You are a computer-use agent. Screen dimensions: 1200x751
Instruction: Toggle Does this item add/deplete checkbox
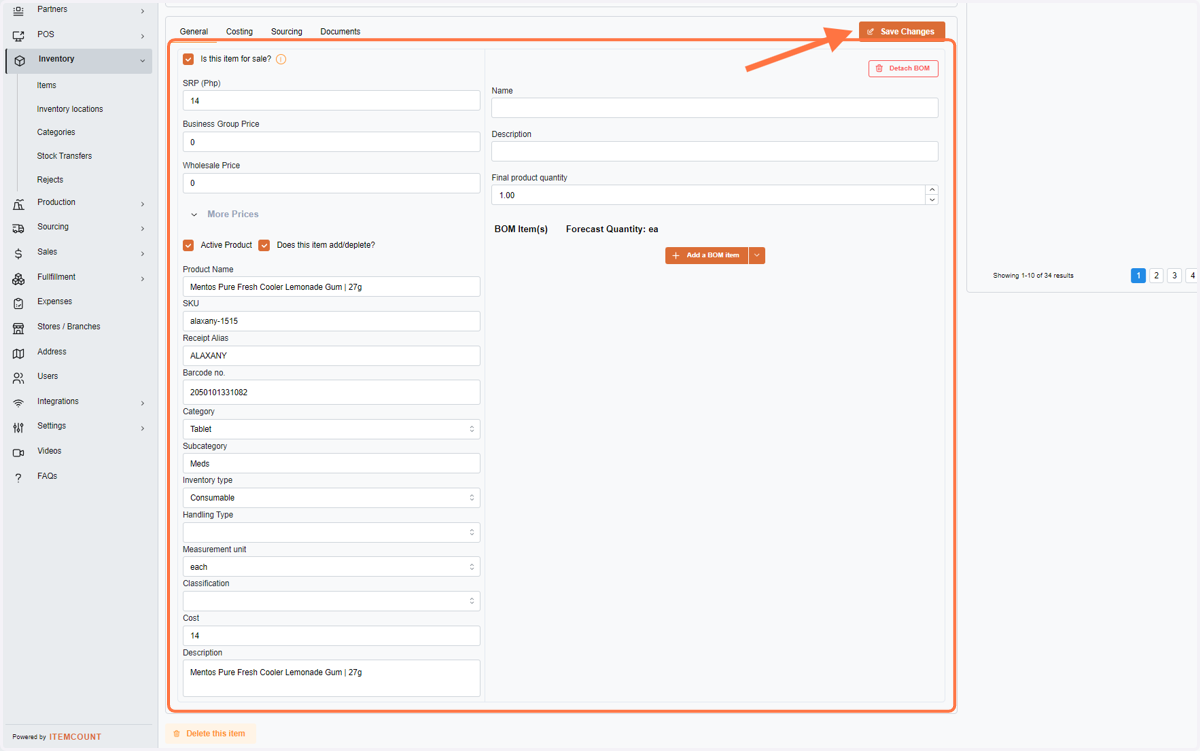265,245
